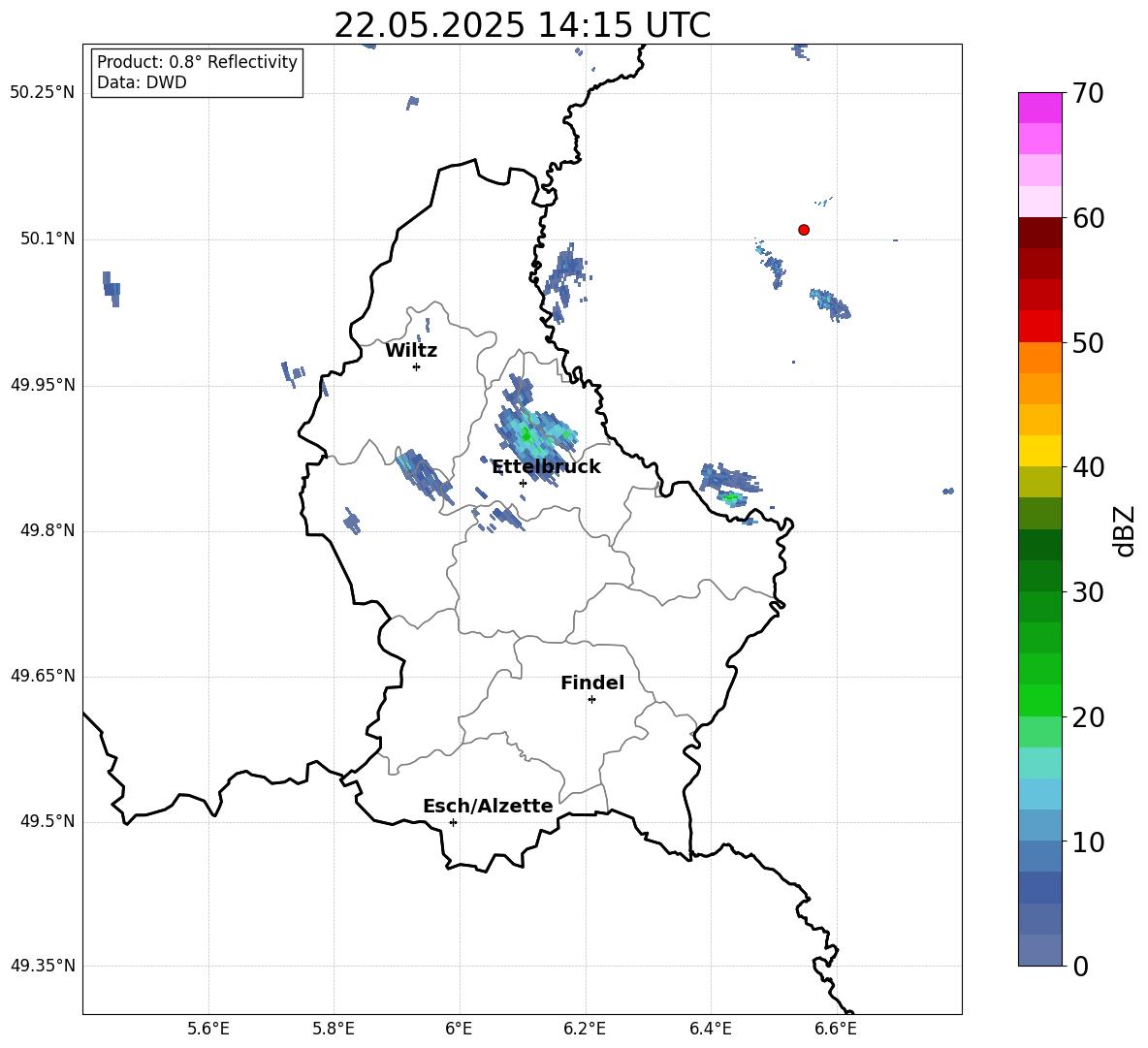Click the cross marker below Wiltz
Image resolution: width=1148 pixels, height=1048 pixels.
click(x=417, y=367)
